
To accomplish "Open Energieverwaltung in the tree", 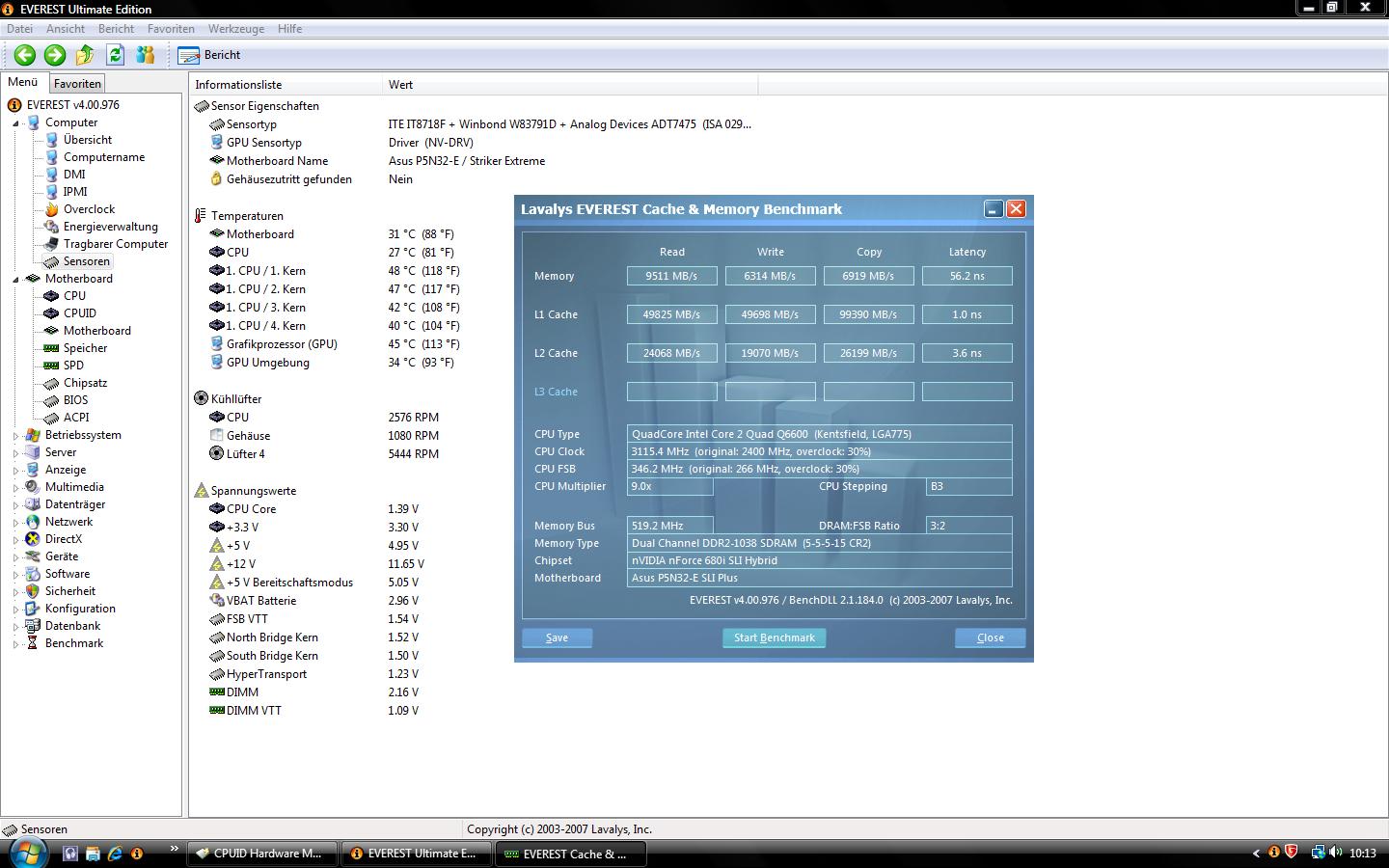I will [110, 227].
